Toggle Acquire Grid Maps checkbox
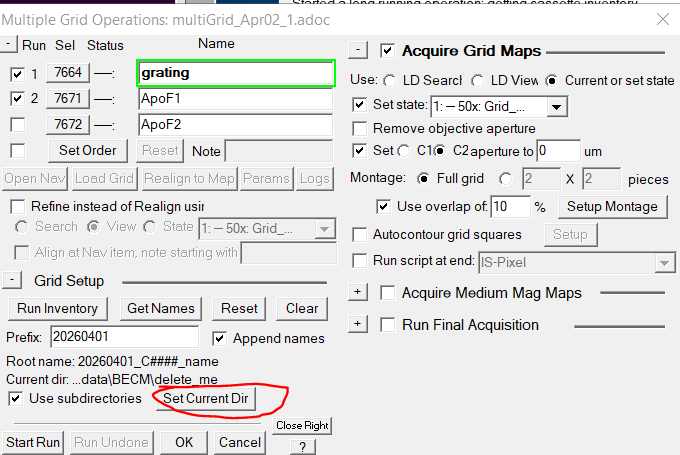The width and height of the screenshot is (680, 455). [387, 51]
